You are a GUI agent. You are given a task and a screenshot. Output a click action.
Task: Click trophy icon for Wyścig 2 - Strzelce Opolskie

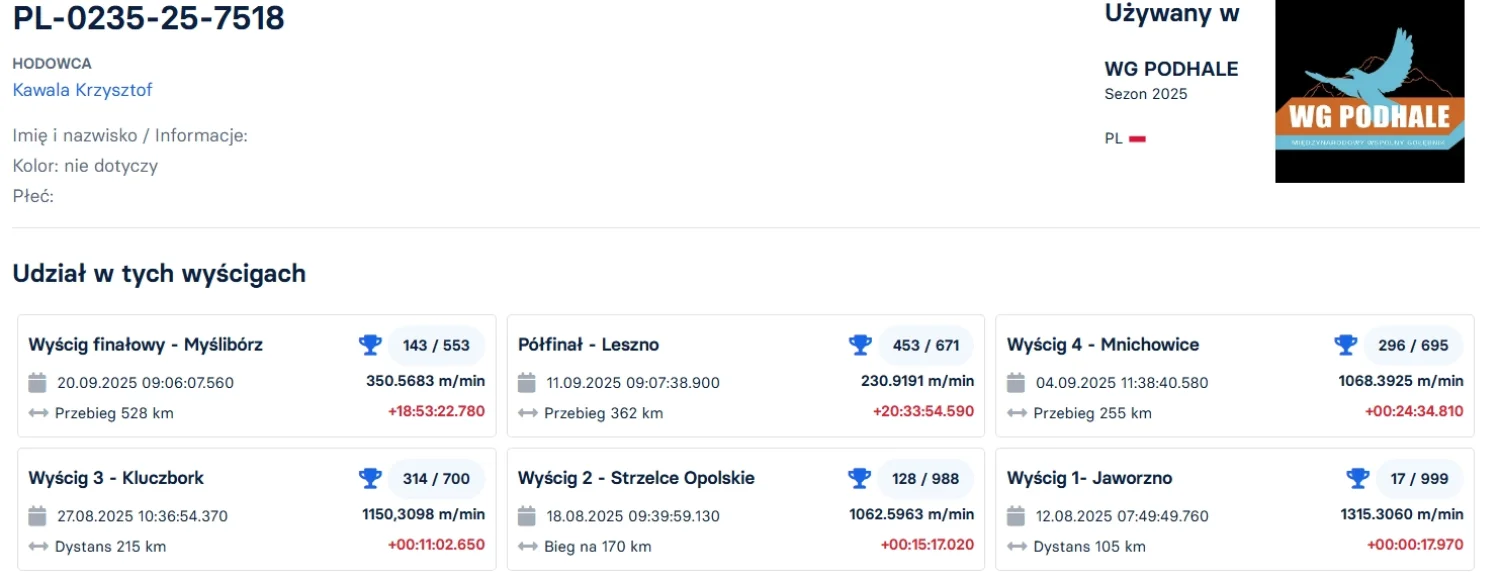(859, 478)
